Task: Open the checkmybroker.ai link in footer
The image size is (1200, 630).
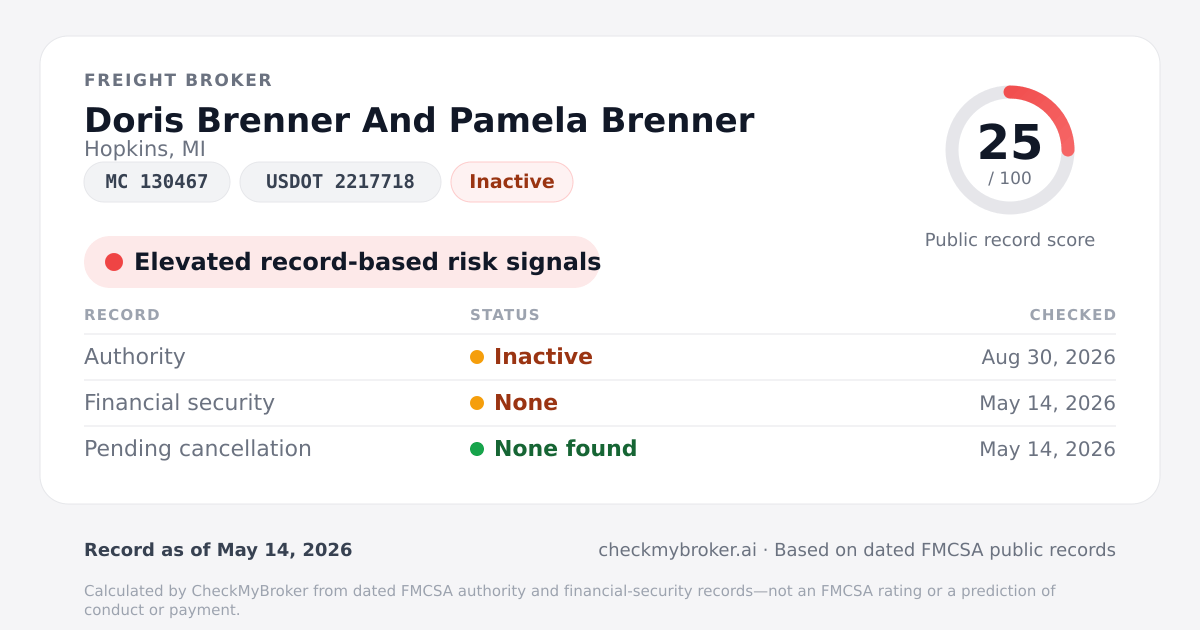Action: (x=677, y=550)
